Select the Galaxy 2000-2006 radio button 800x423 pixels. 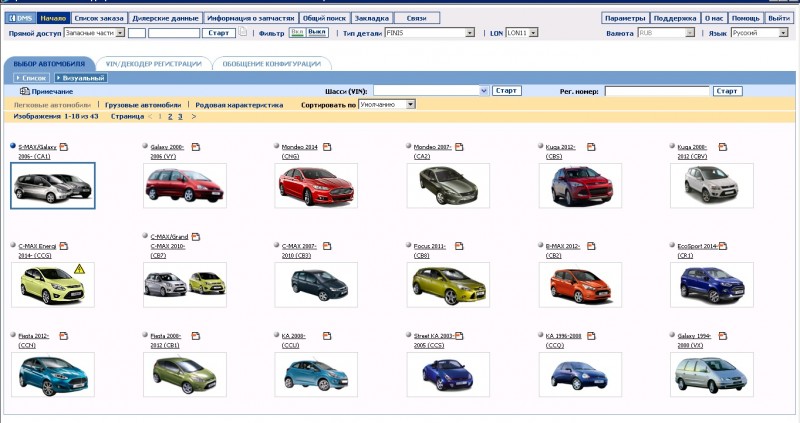(146, 146)
